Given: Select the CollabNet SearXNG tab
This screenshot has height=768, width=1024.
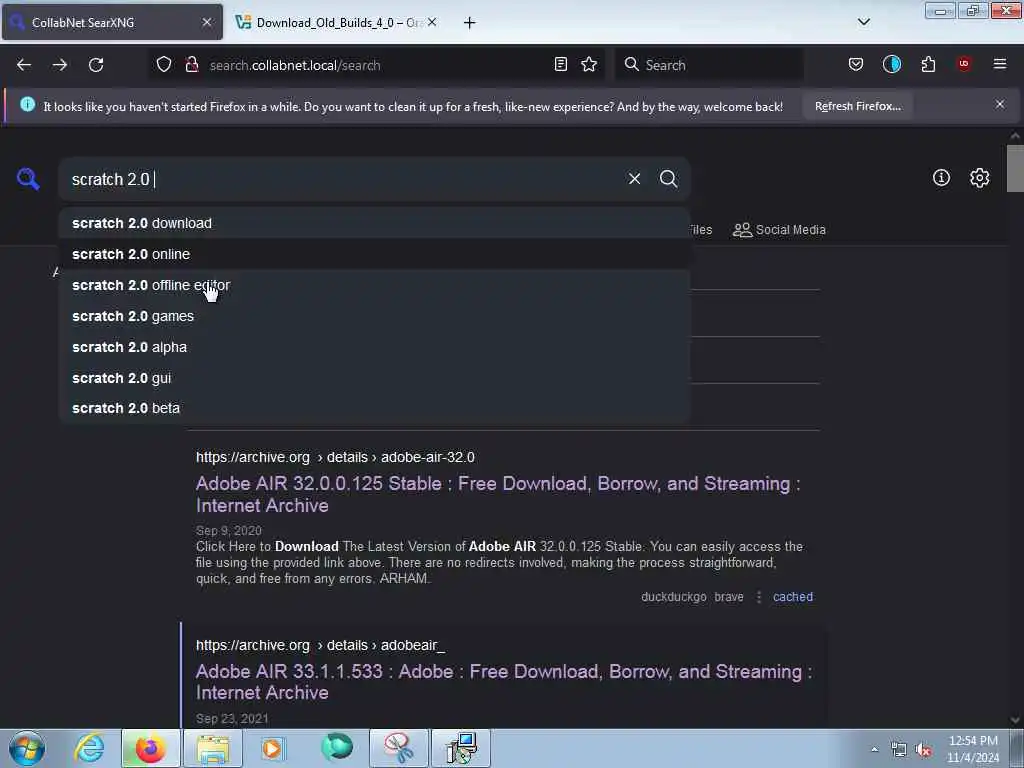Looking at the screenshot, I should coord(112,23).
